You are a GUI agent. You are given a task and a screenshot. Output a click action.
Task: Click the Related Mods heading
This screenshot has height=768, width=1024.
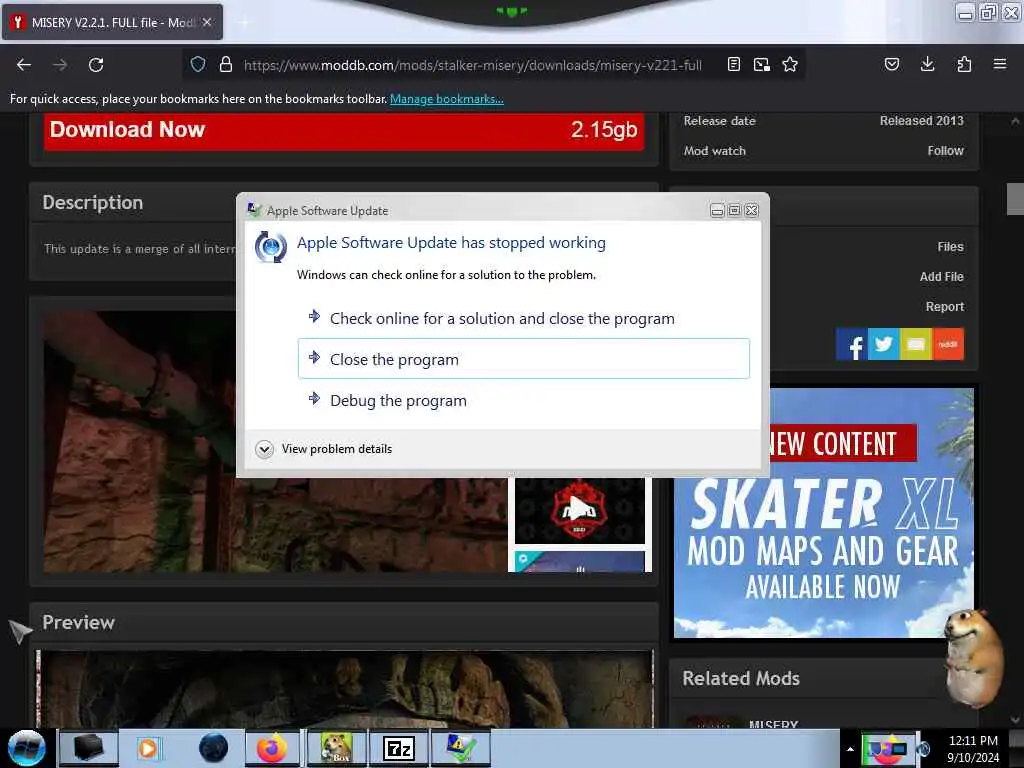point(741,679)
